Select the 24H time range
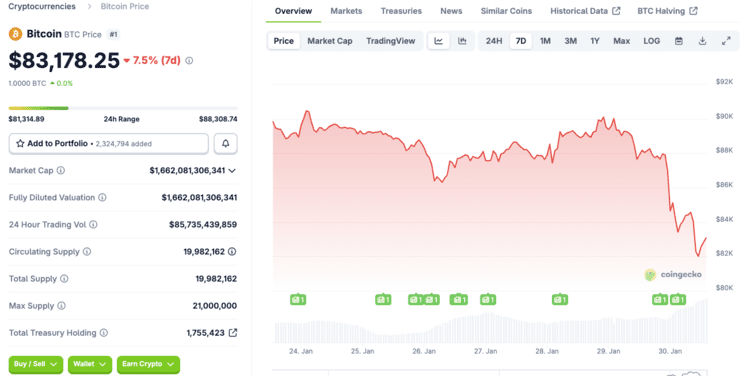 point(494,41)
